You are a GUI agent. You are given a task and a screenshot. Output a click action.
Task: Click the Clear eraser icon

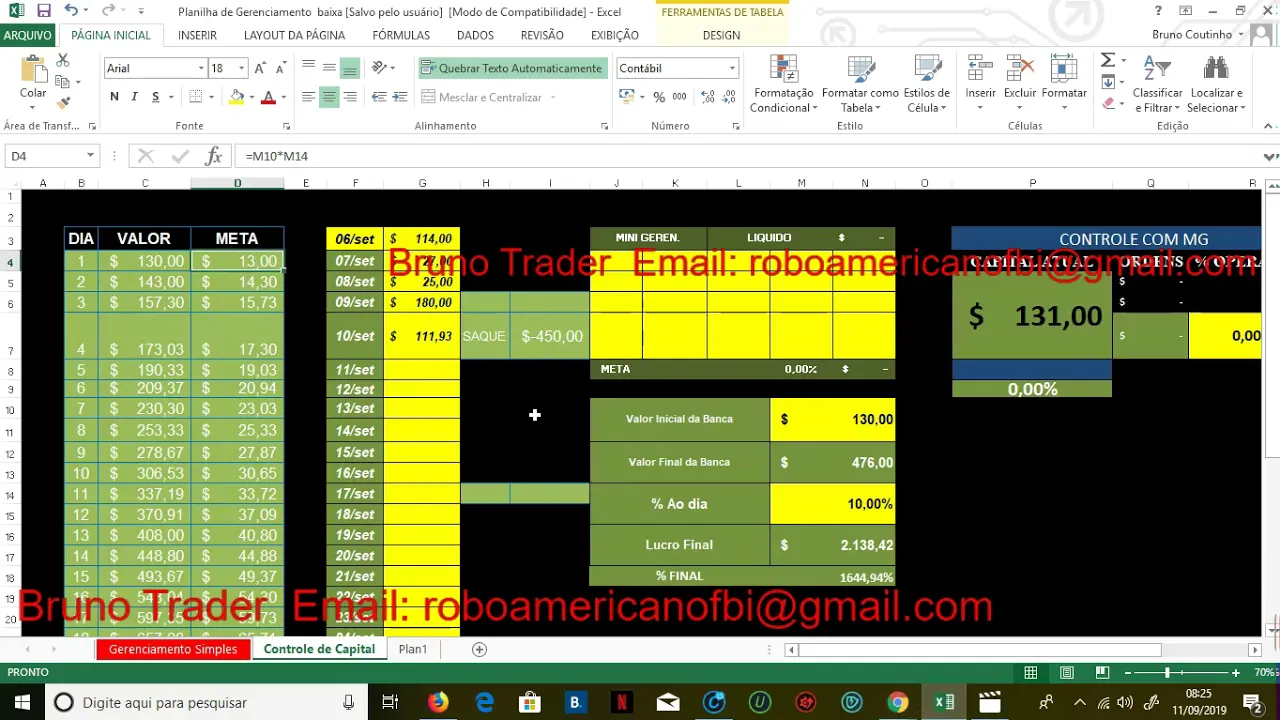(x=1108, y=103)
